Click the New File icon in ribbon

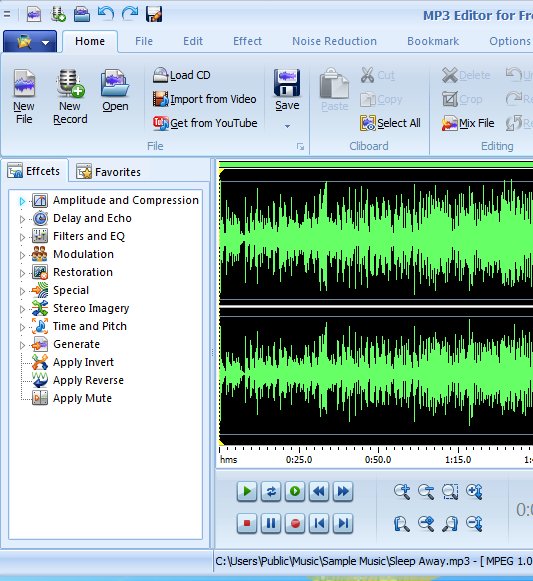click(x=24, y=97)
